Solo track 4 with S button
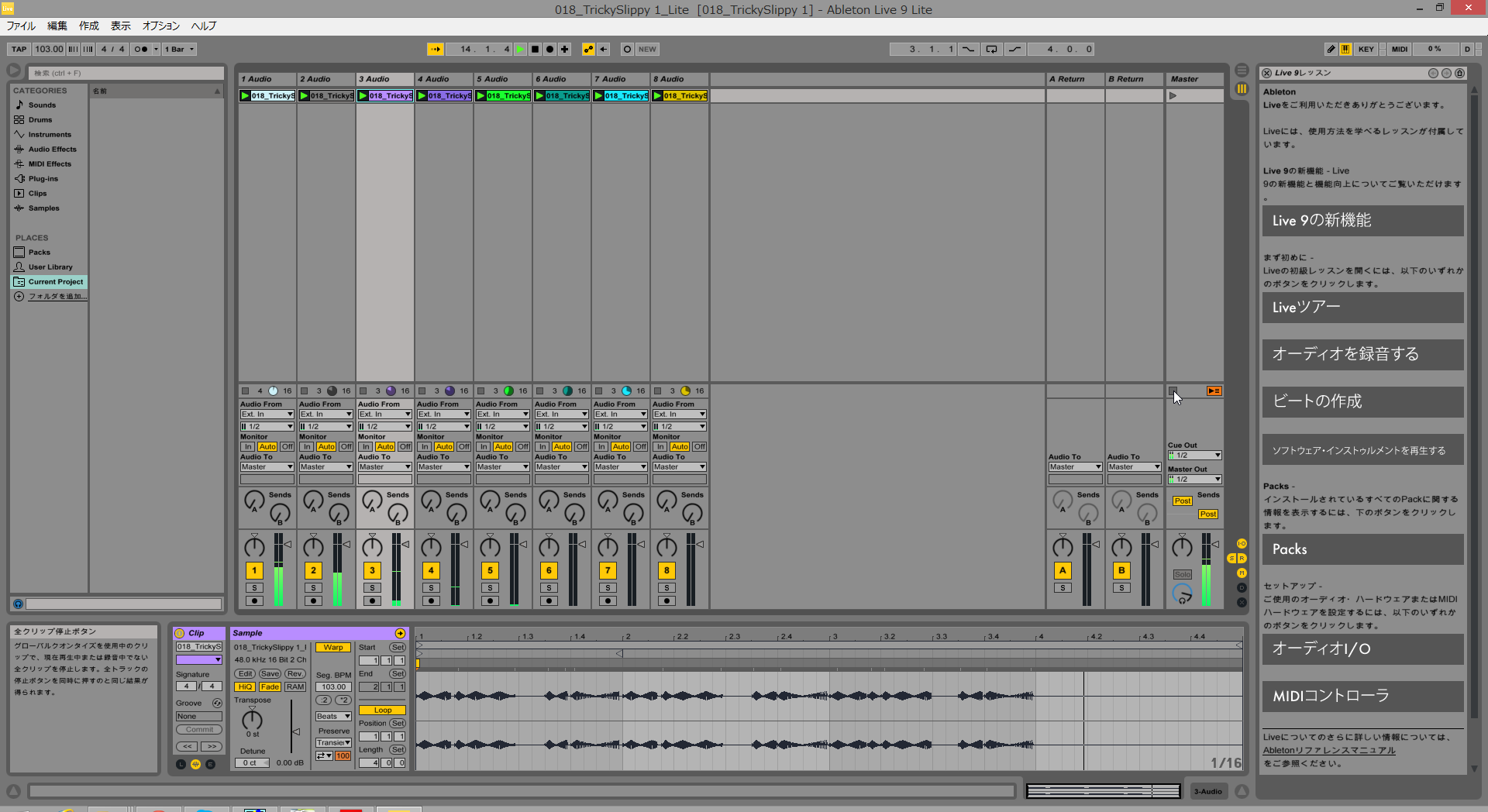1488x812 pixels. point(431,588)
